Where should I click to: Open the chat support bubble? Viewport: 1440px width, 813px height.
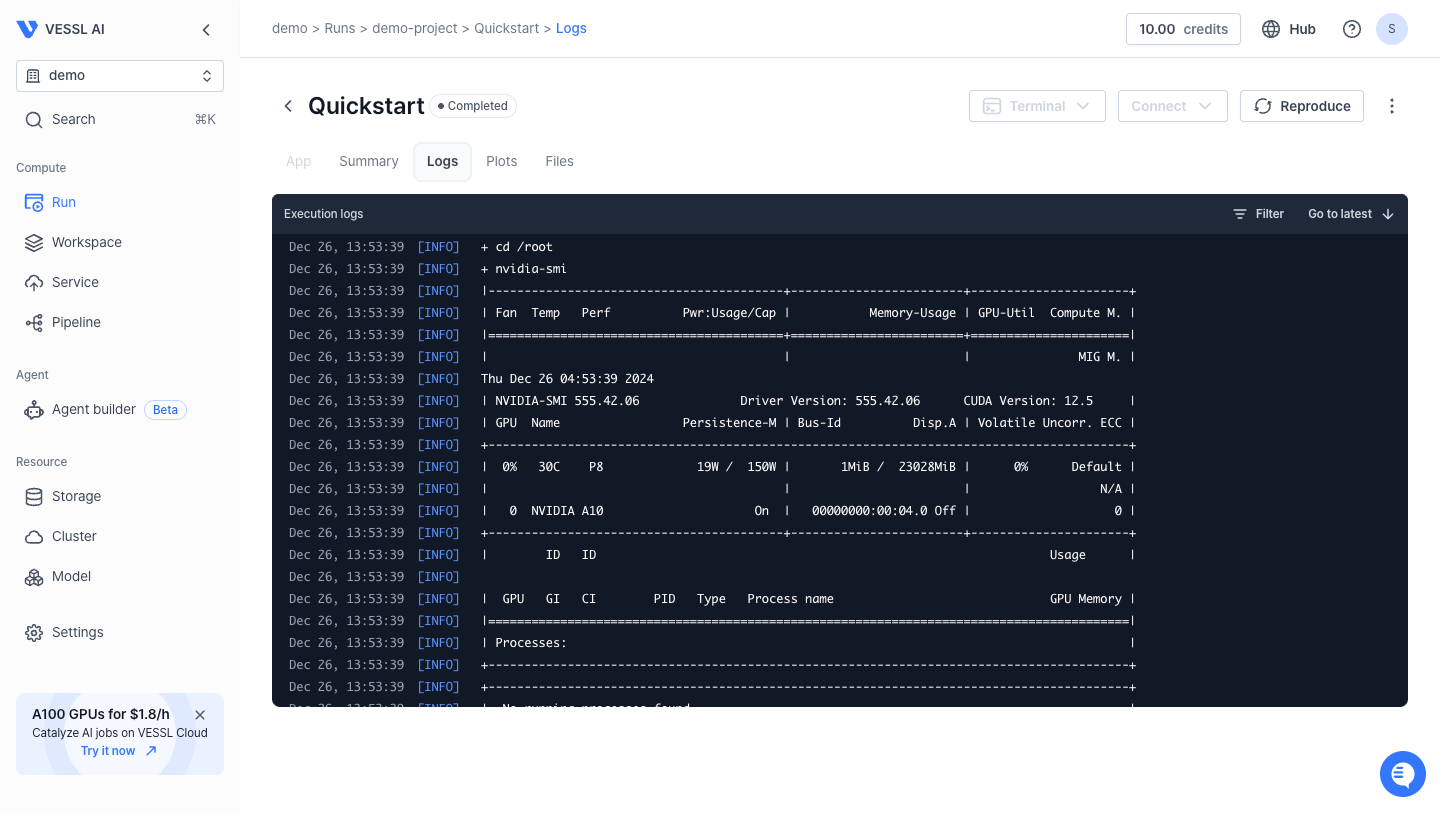[1403, 774]
